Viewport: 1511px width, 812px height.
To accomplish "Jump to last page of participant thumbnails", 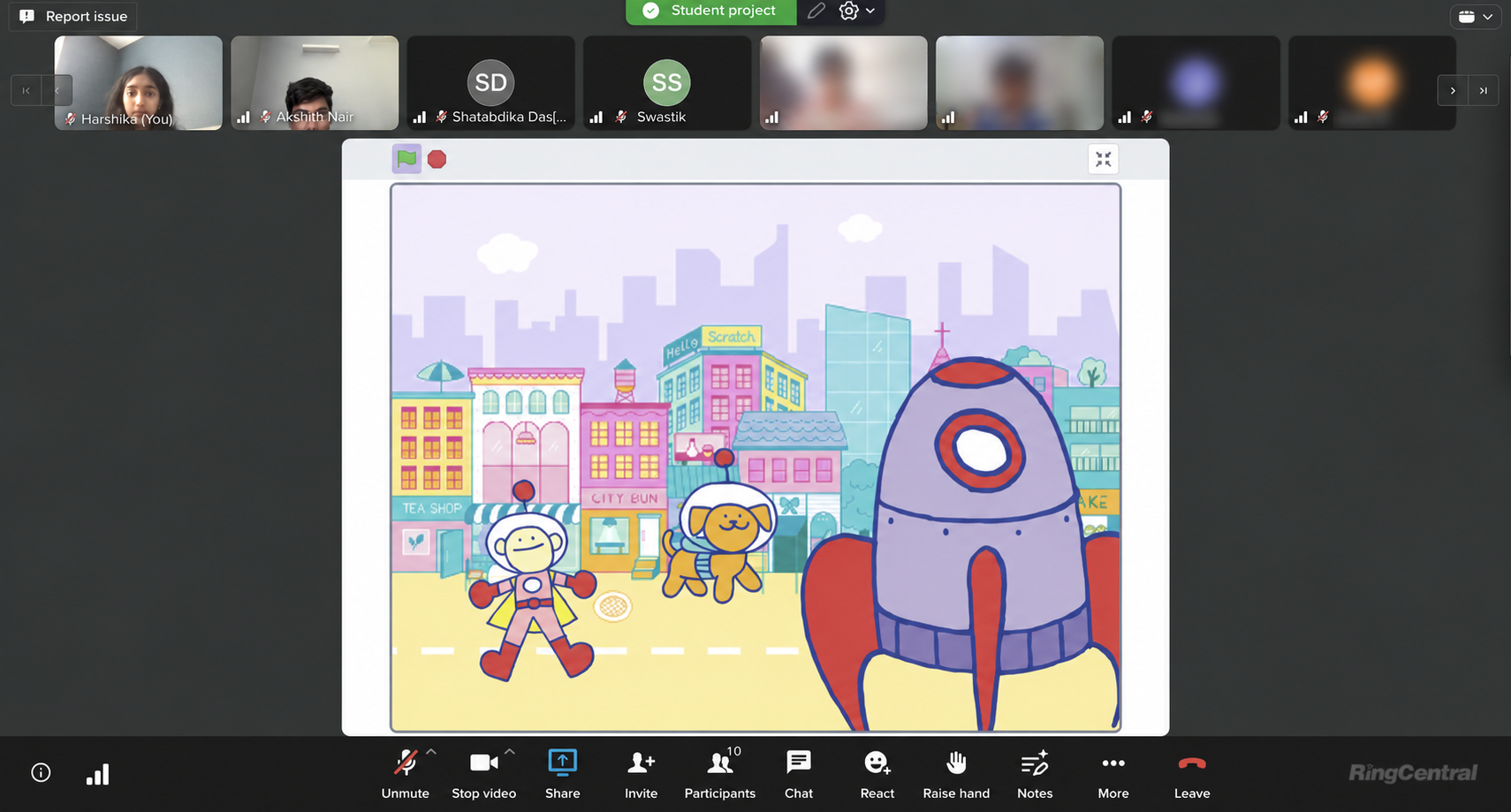I will coord(1483,90).
